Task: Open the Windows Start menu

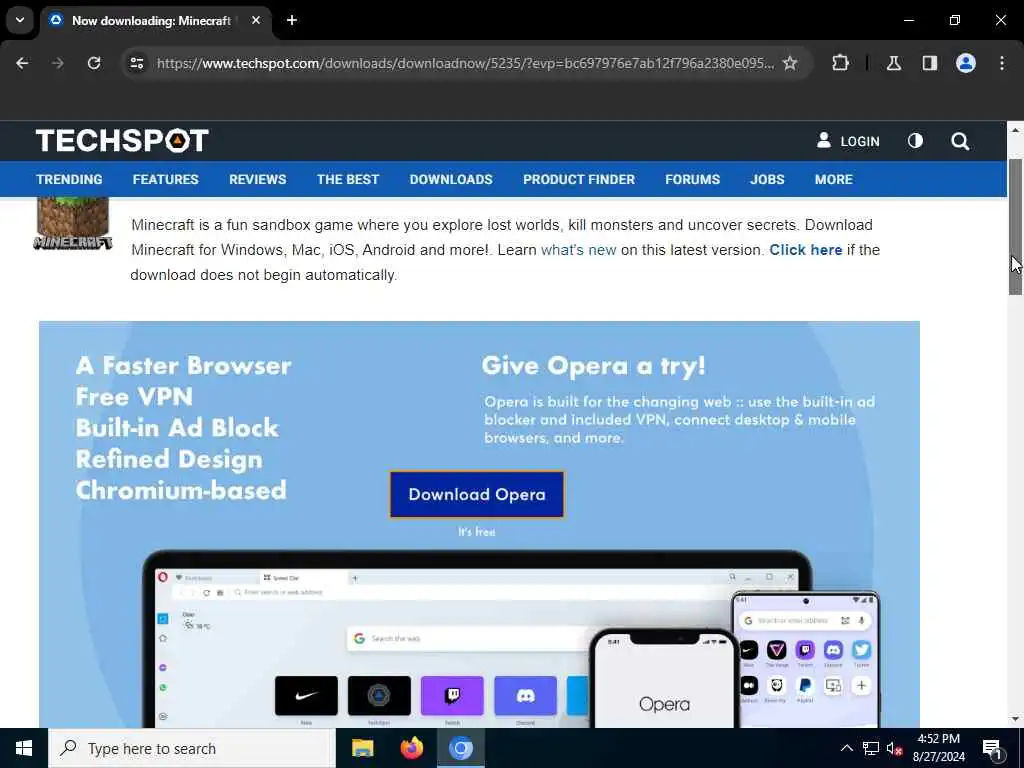Action: [24, 748]
